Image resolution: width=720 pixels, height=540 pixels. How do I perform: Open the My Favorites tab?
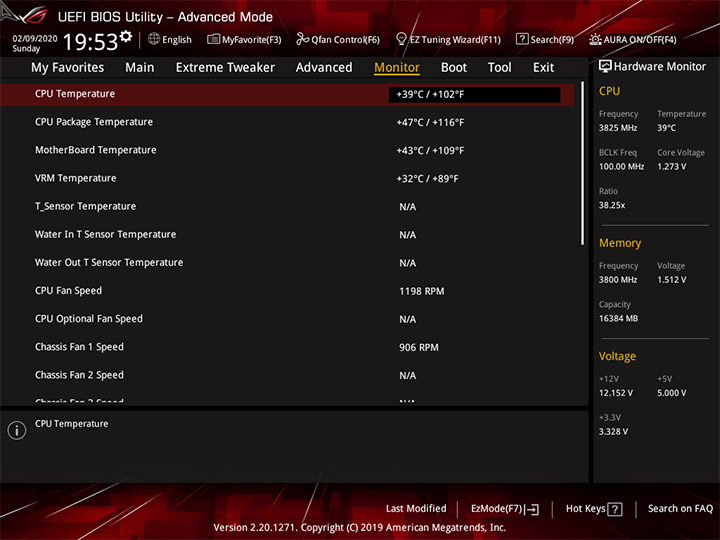68,68
